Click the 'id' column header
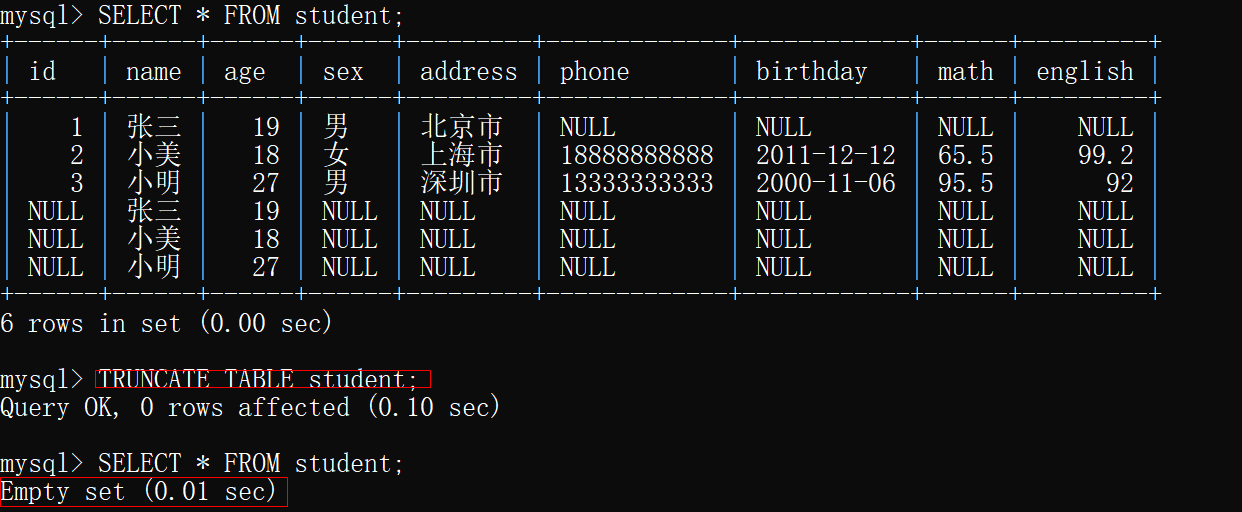1242x512 pixels. pyautogui.click(x=43, y=72)
